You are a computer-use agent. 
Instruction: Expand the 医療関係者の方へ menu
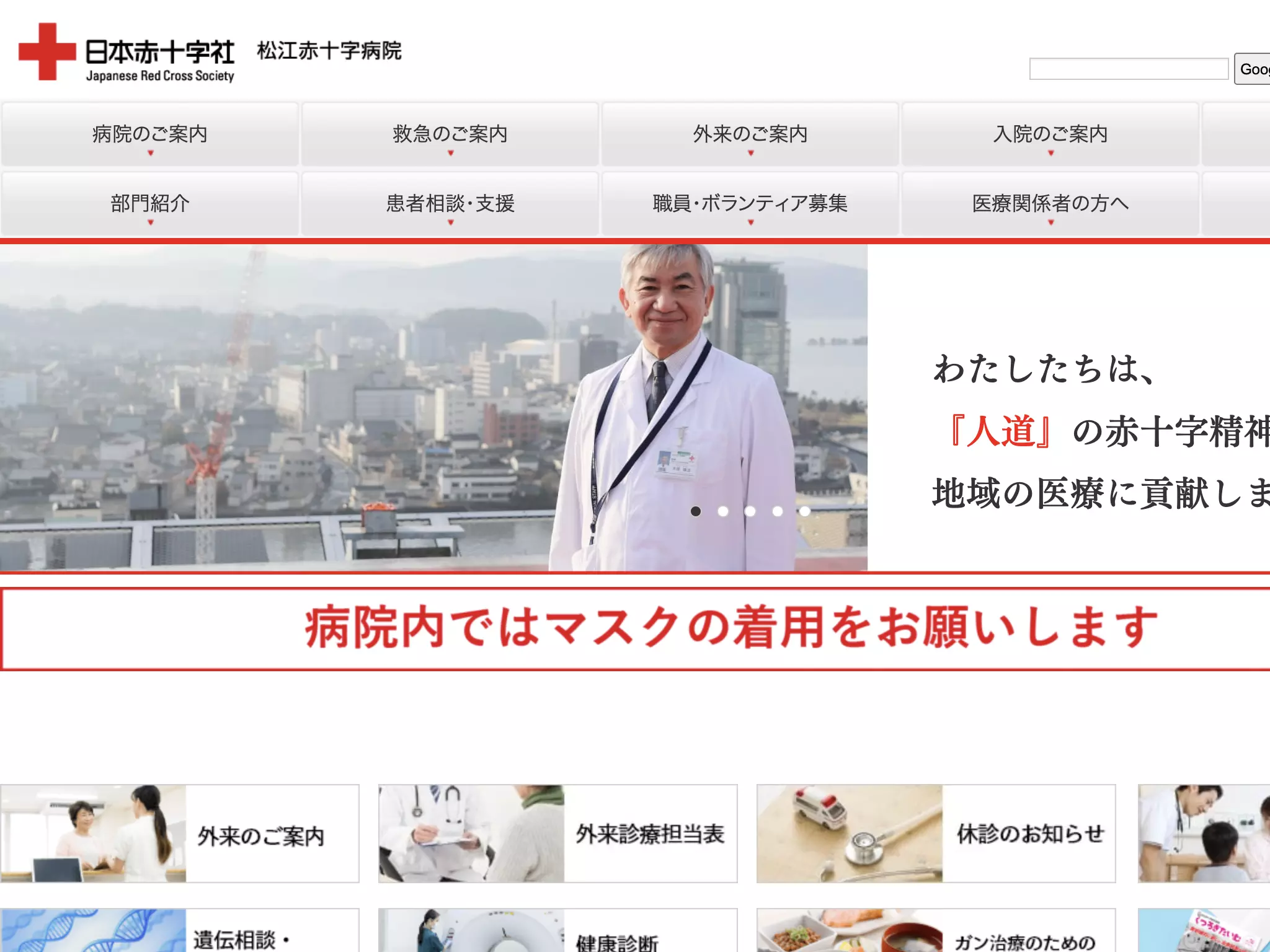pyautogui.click(x=1050, y=204)
